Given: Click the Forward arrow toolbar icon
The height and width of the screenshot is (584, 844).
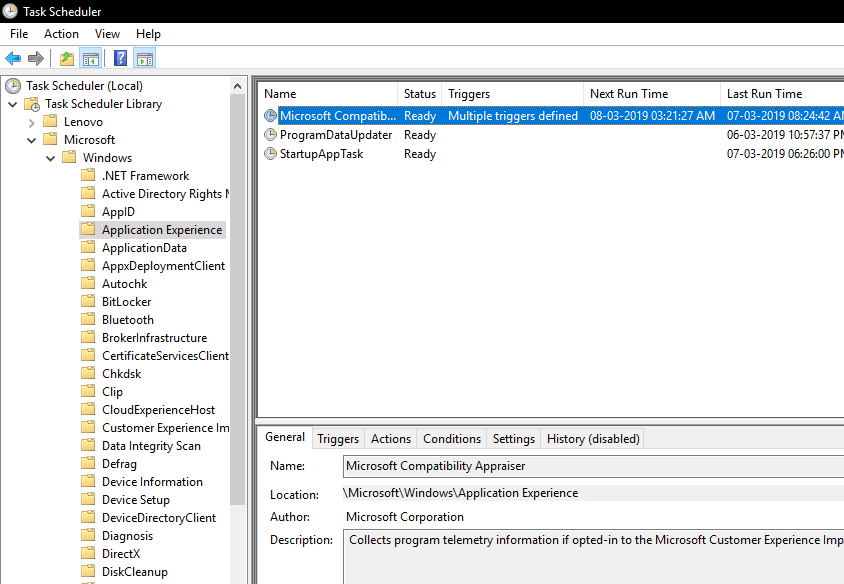Looking at the screenshot, I should [36, 58].
